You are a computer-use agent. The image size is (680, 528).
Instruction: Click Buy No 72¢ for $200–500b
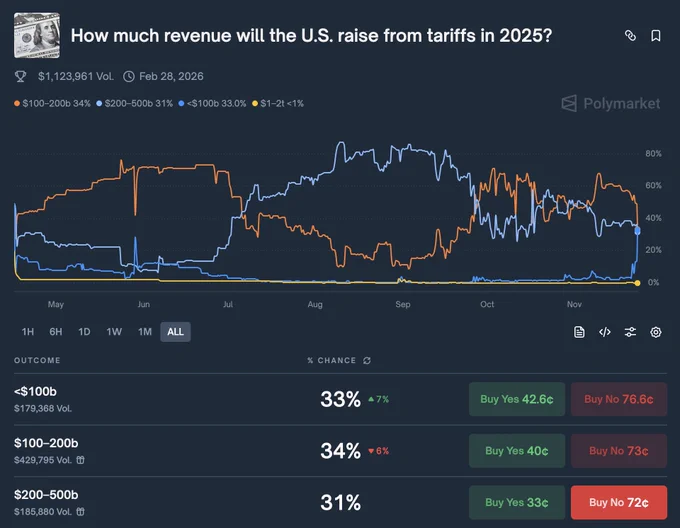click(619, 502)
